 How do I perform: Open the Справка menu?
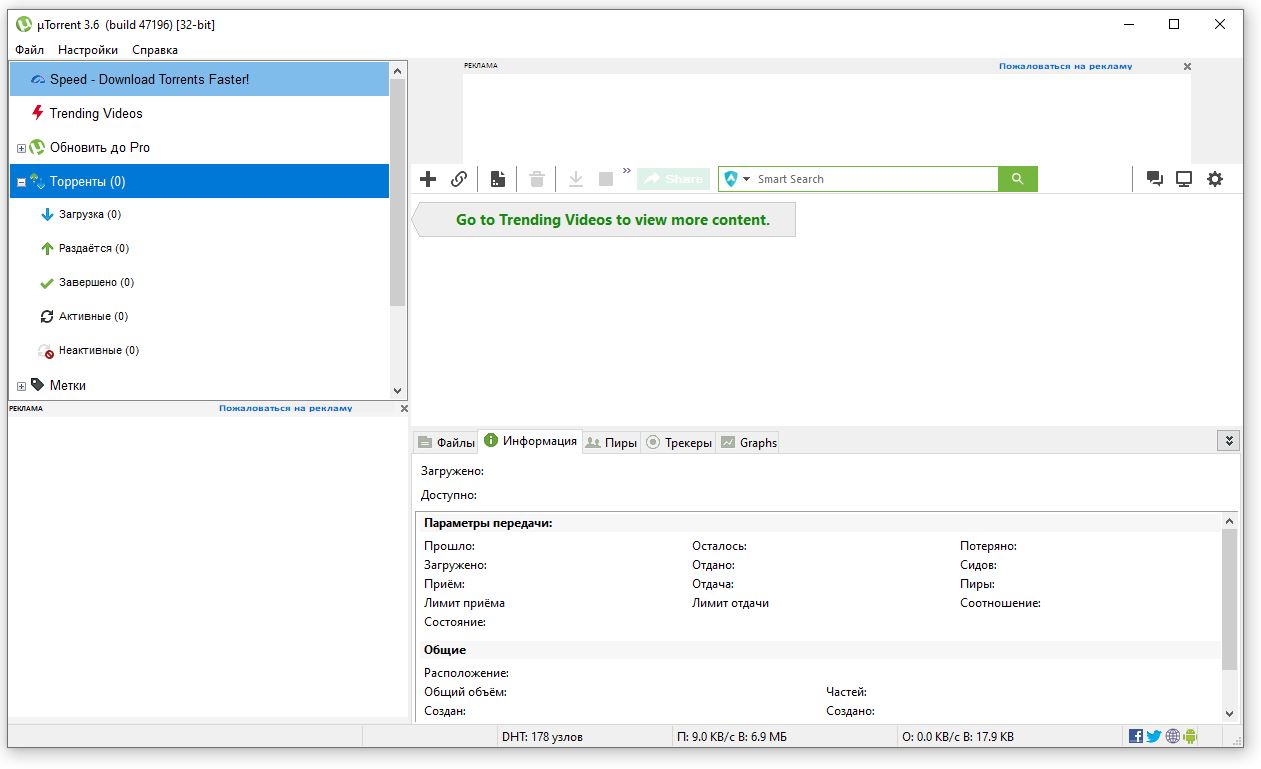(155, 50)
